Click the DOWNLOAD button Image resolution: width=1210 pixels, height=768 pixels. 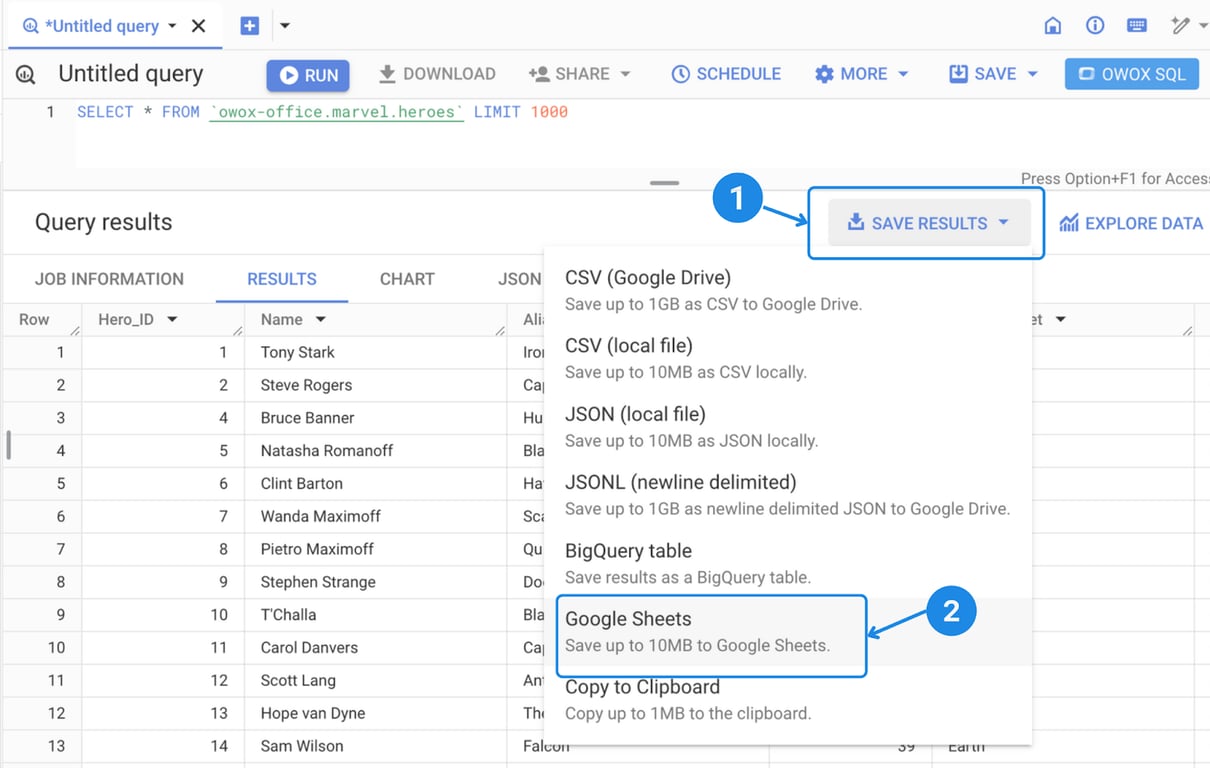(x=437, y=74)
